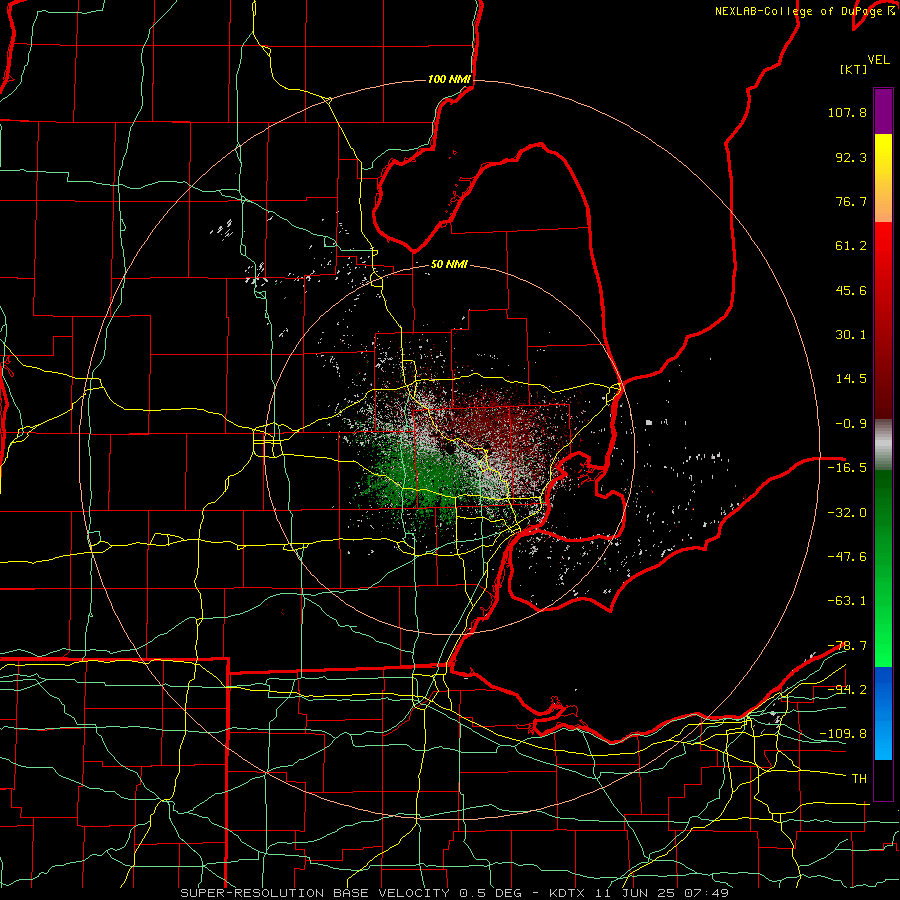Click the purple segment of the color bar
Screen dimensions: 900x900
point(883,111)
